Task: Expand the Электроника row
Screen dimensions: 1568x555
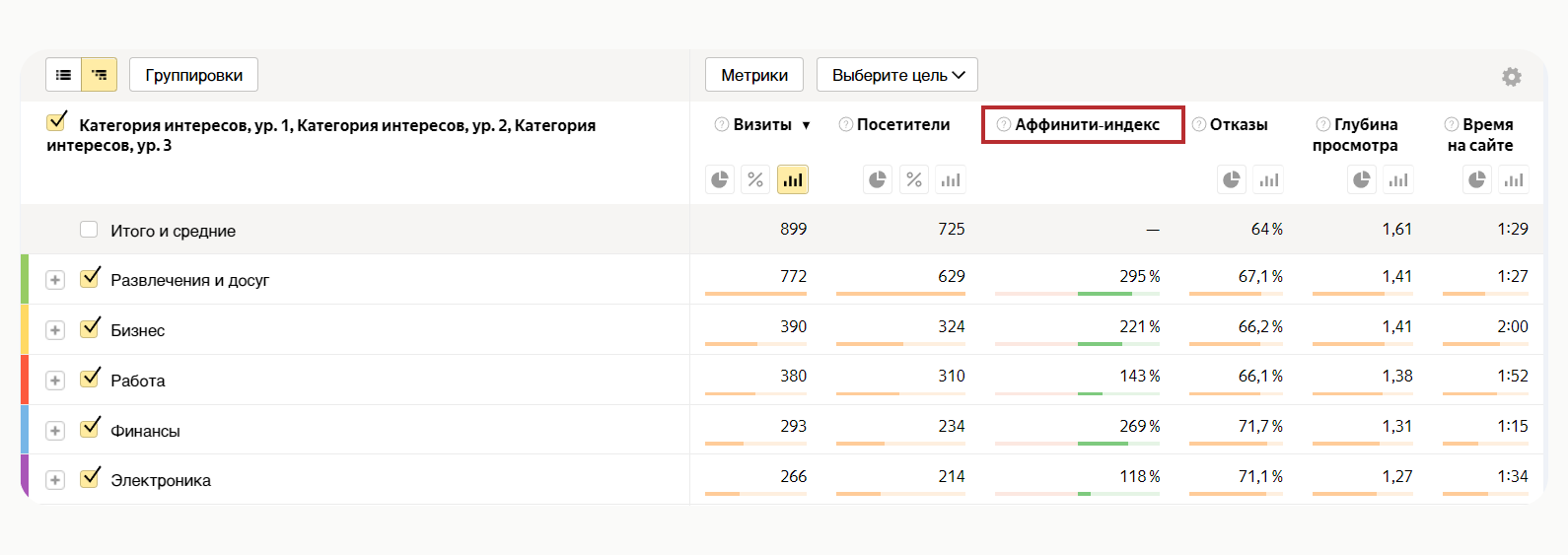Action: point(55,480)
